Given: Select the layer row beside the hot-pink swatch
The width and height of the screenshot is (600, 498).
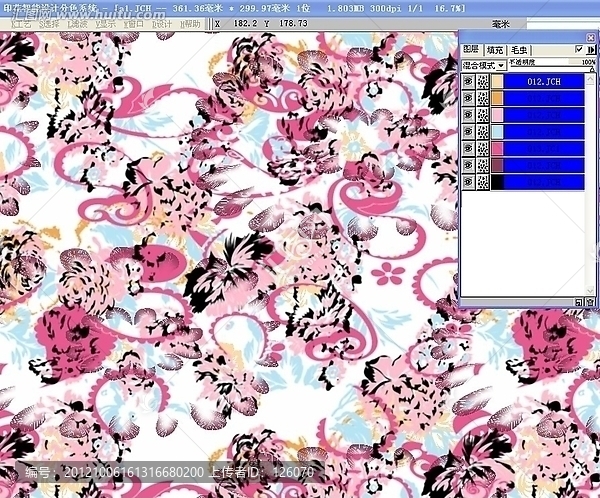Looking at the screenshot, I should [544, 149].
